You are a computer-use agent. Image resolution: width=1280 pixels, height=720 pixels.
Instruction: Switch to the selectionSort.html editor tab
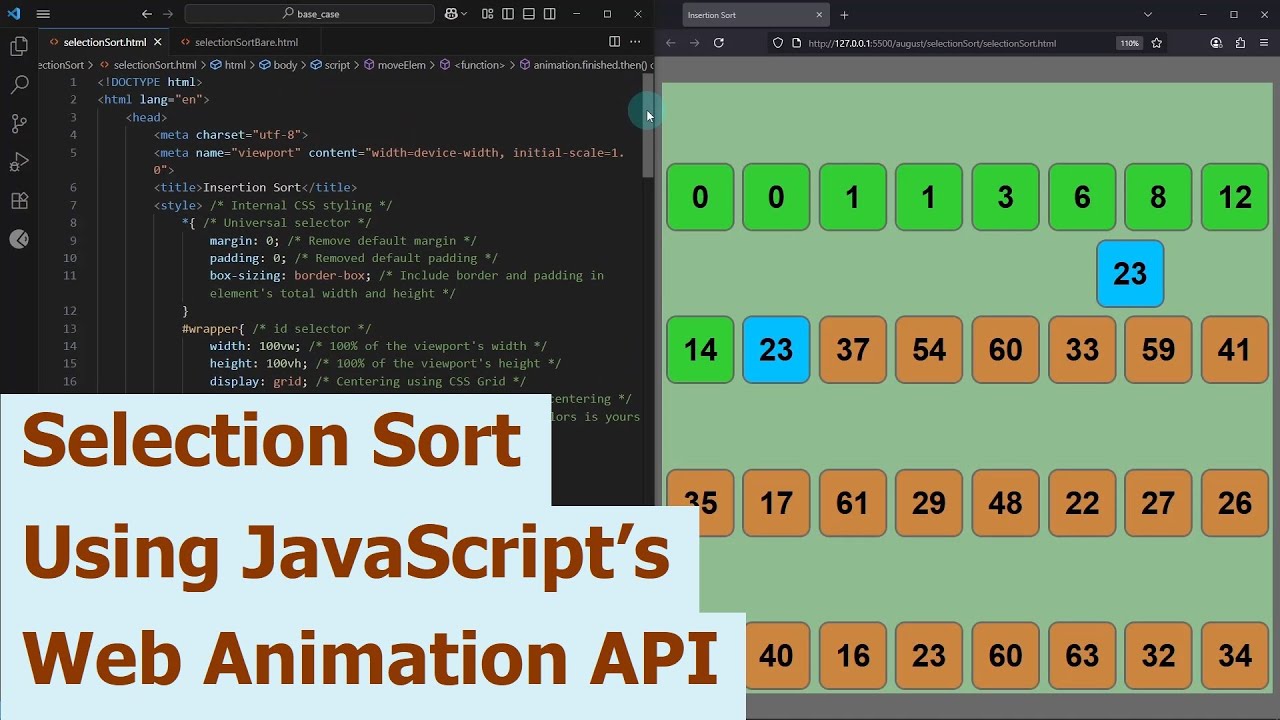tap(105, 42)
